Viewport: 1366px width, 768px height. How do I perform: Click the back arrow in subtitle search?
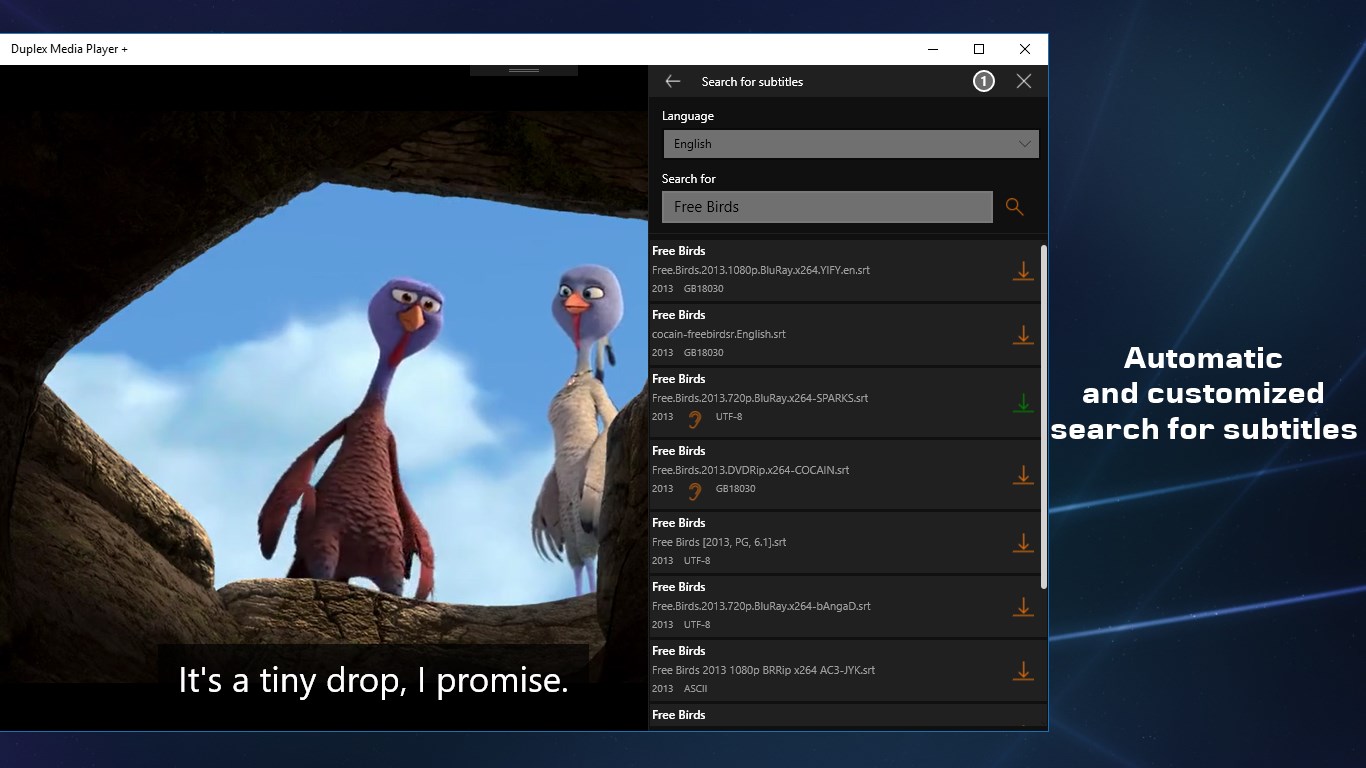click(x=673, y=81)
